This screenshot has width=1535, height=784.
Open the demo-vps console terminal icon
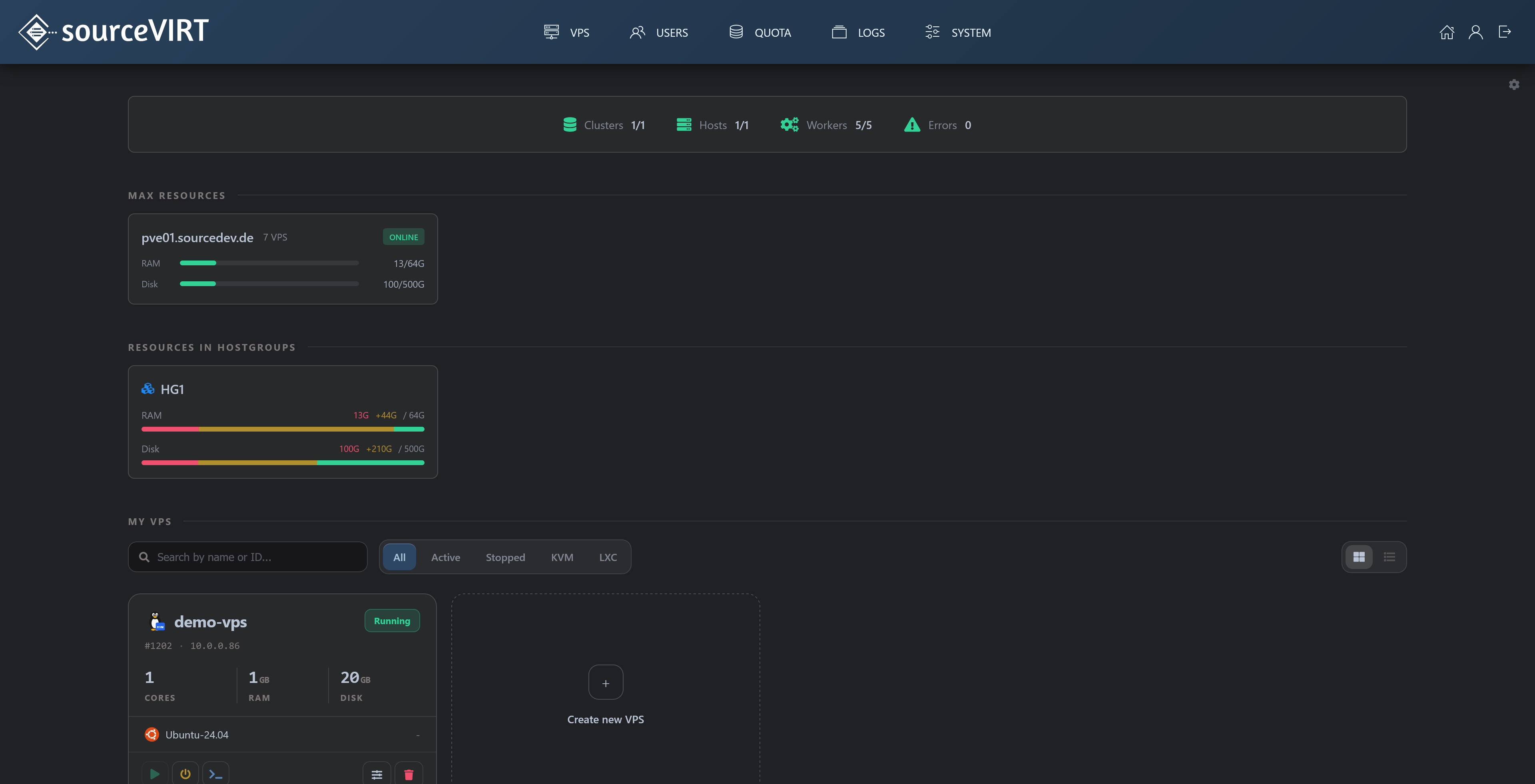[216, 774]
